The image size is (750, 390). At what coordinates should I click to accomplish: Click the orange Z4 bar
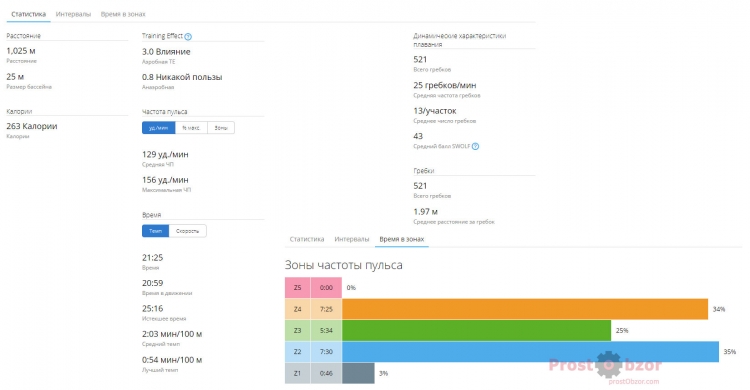525,309
